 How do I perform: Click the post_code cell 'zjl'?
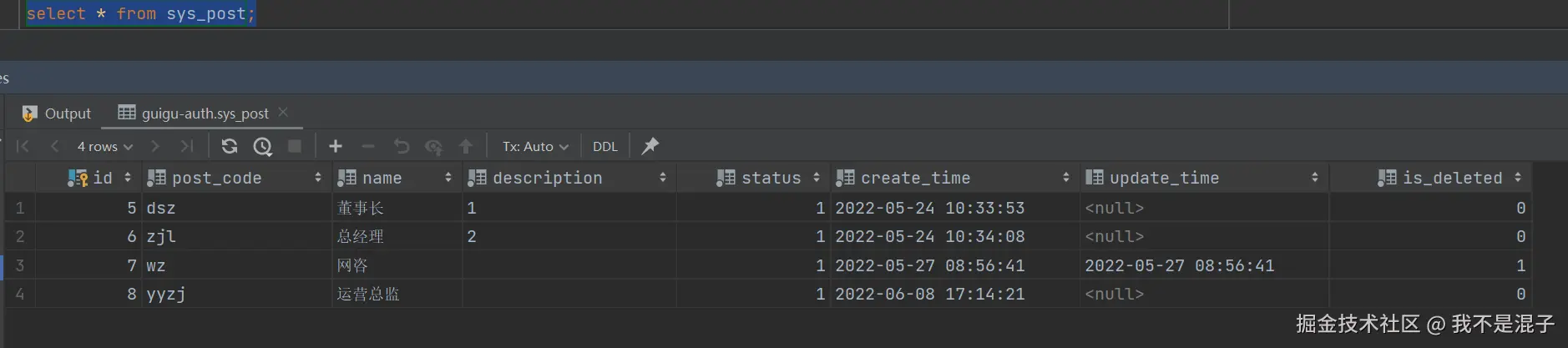(236, 236)
